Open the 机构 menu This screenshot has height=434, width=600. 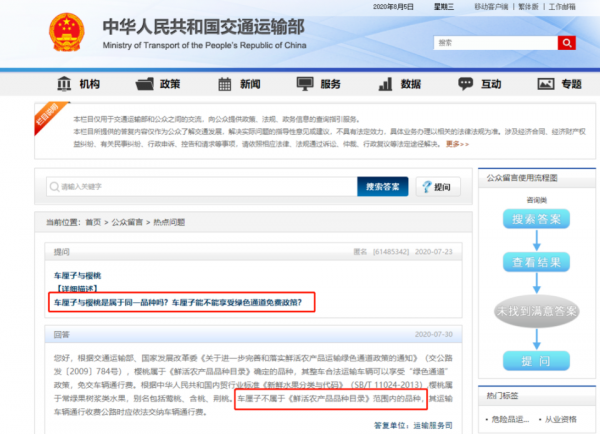[x=90, y=84]
